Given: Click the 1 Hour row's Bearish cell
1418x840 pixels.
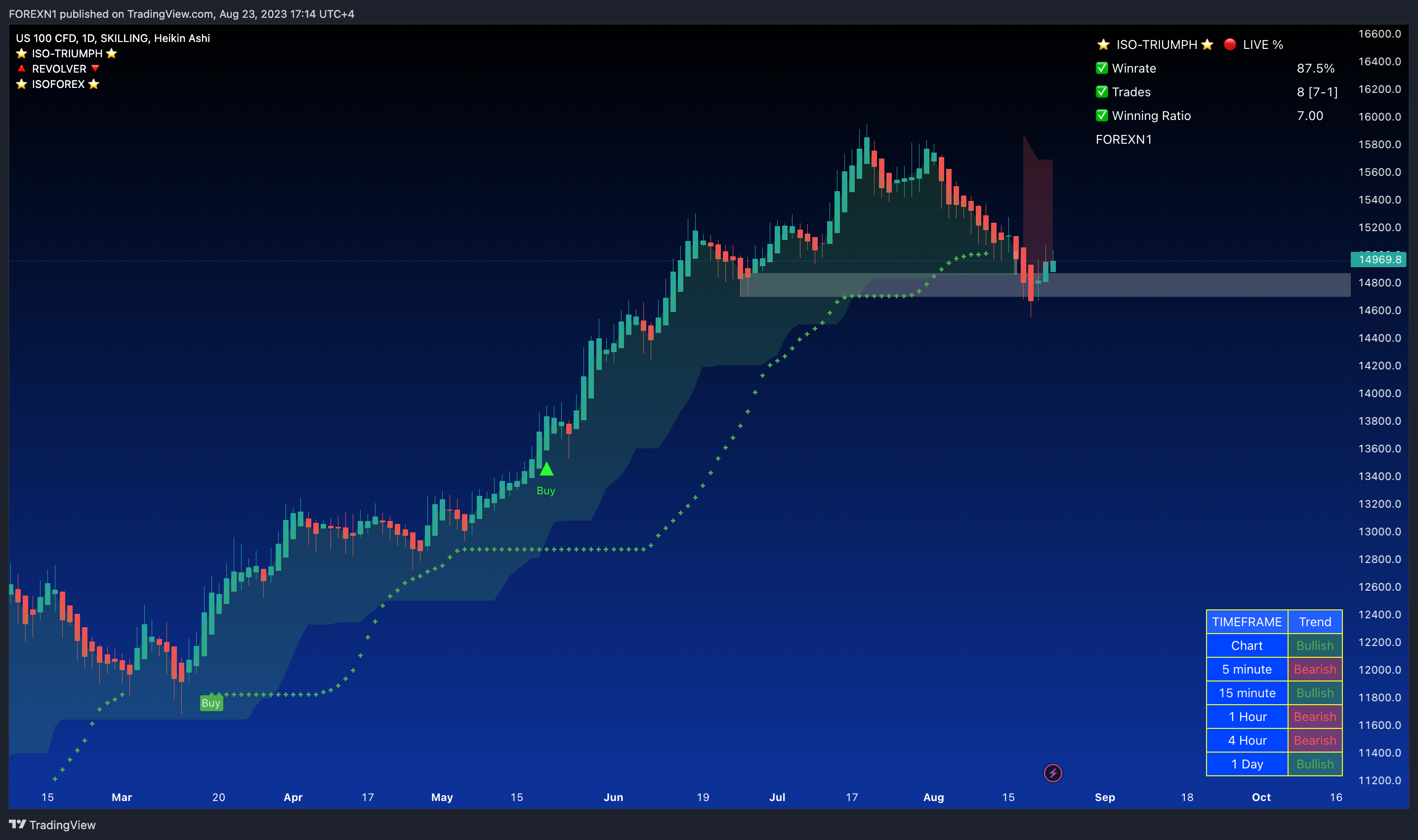Looking at the screenshot, I should tap(1315, 717).
